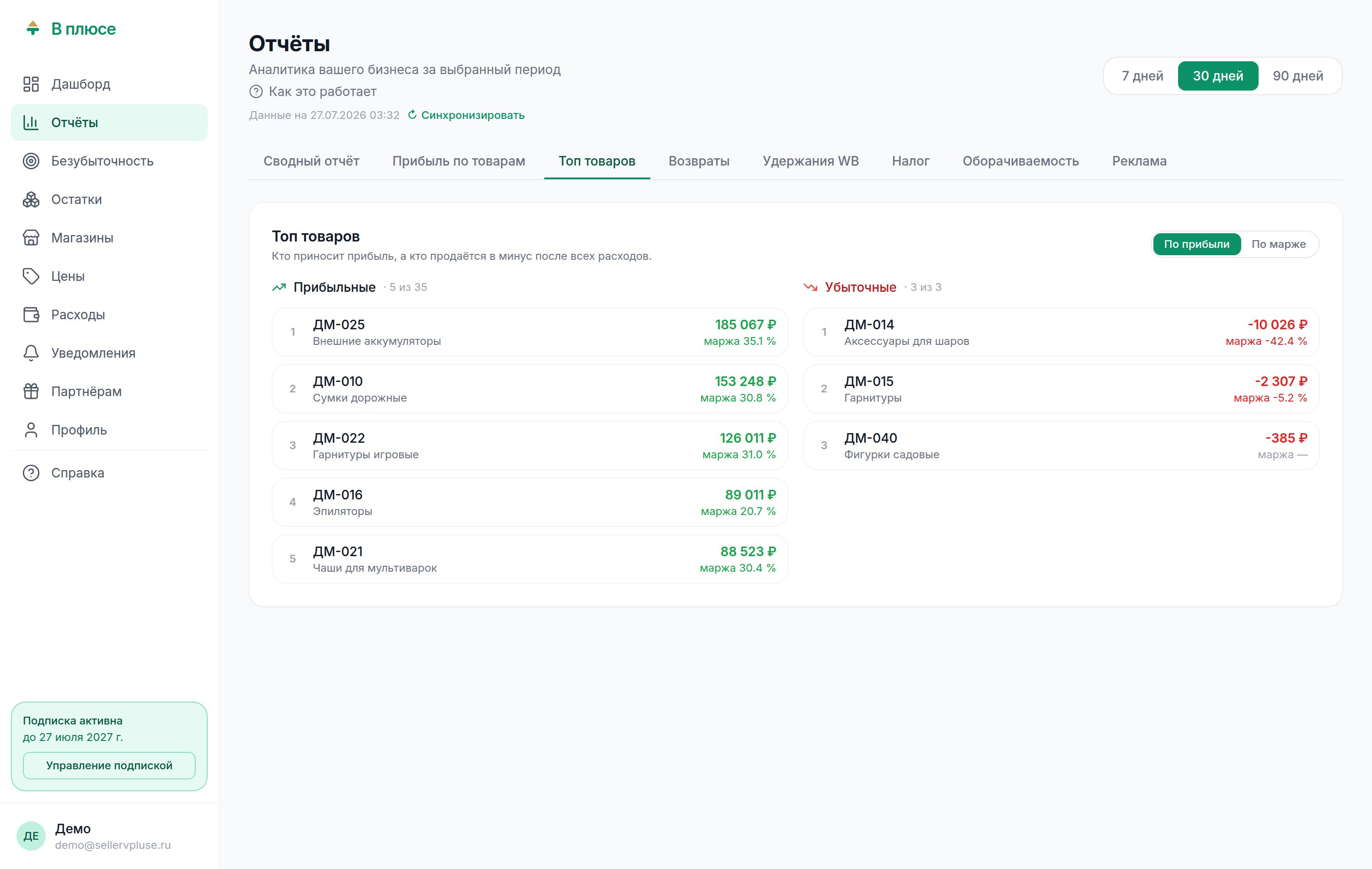Click the Партнёрам gift icon

click(31, 392)
